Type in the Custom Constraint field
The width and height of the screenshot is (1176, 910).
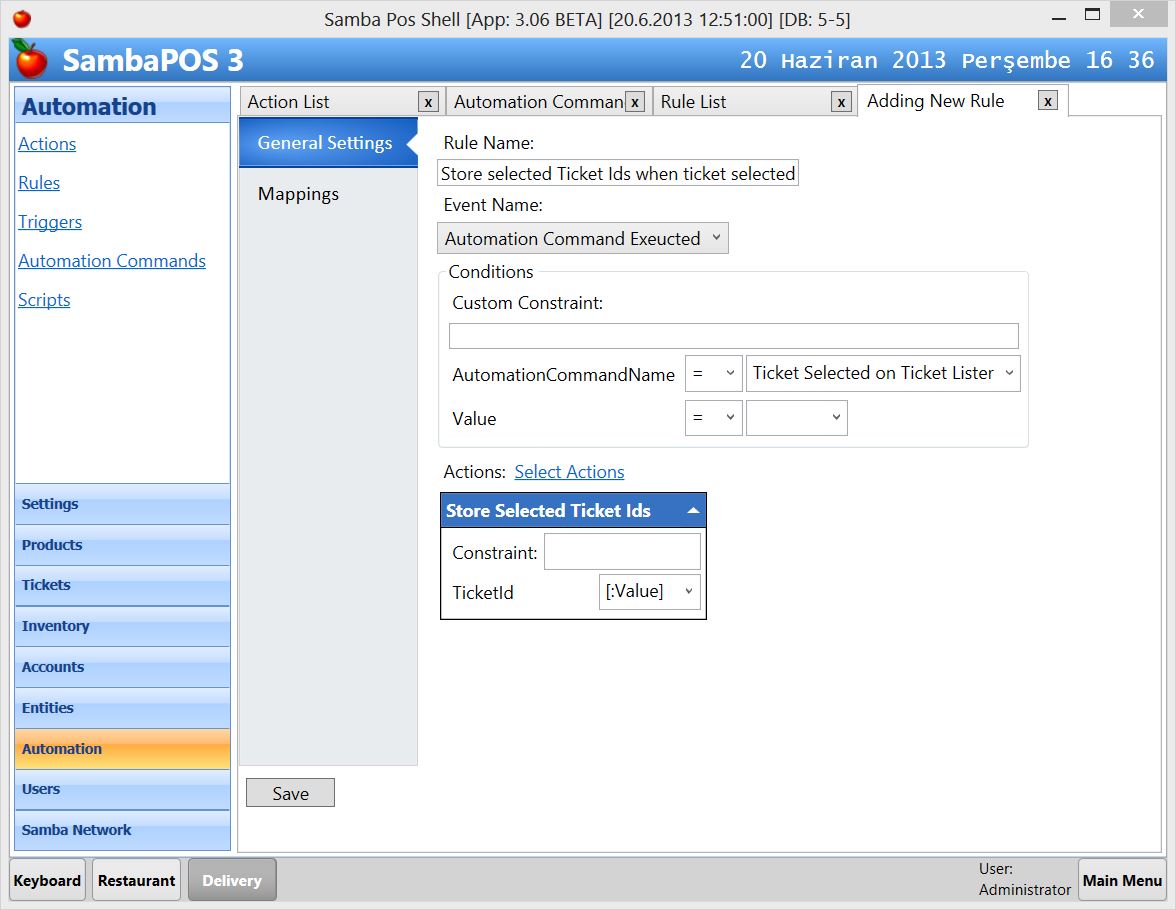pos(733,335)
